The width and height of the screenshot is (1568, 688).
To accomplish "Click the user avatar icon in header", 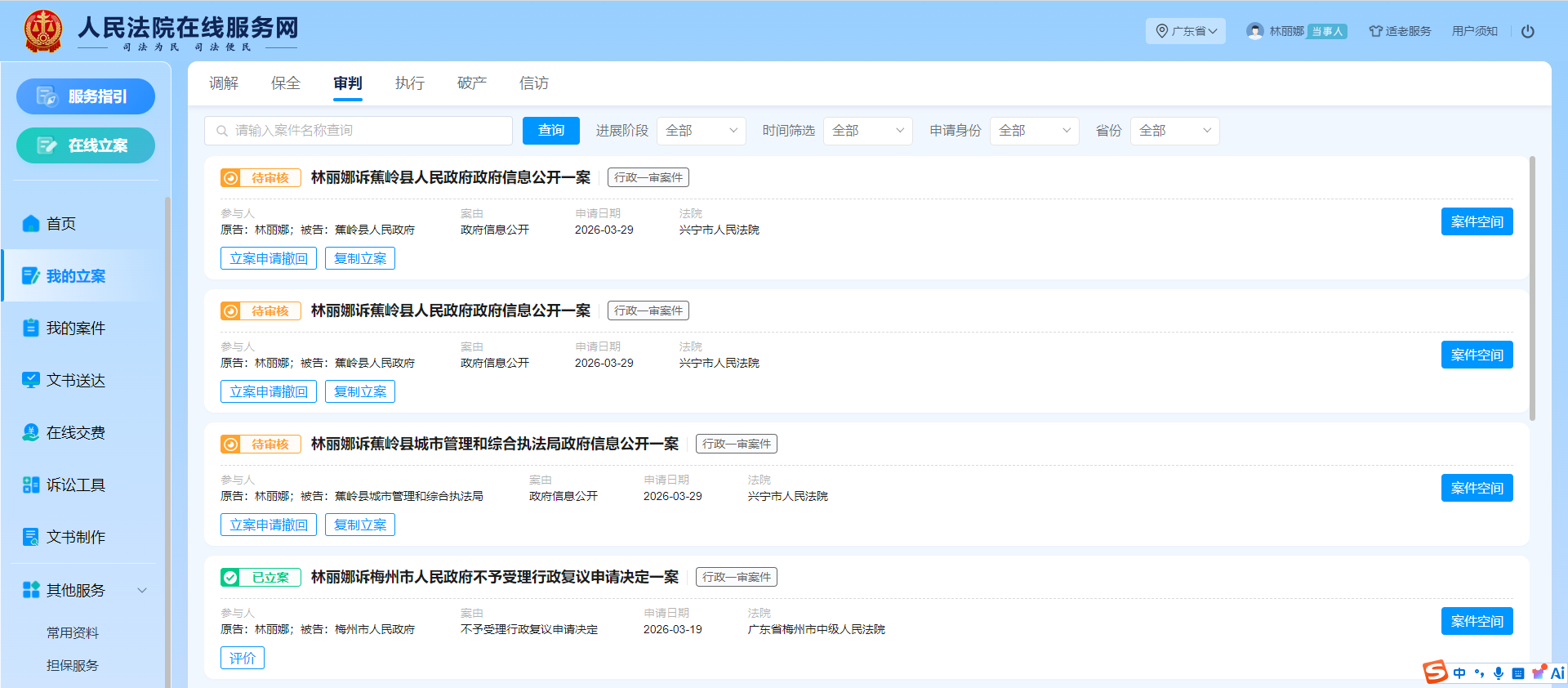I will [x=1254, y=31].
